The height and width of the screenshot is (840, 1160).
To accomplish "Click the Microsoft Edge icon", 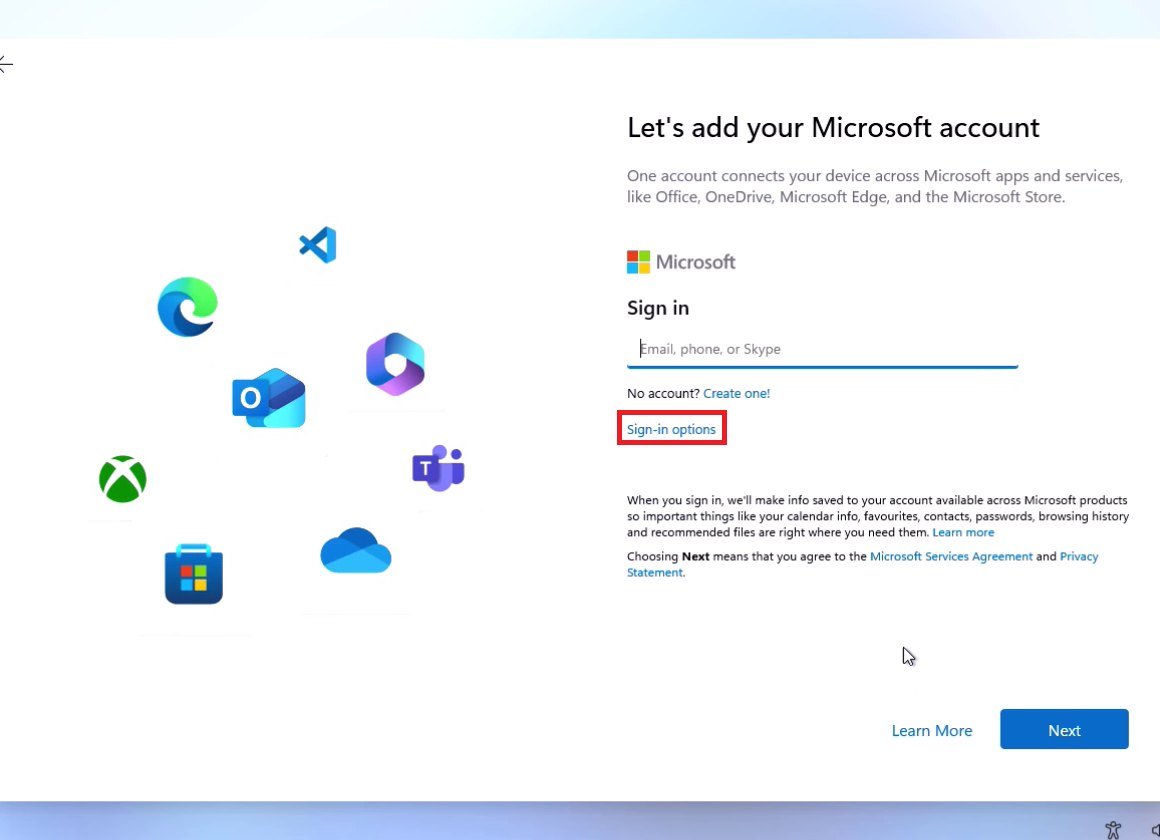I will point(187,307).
